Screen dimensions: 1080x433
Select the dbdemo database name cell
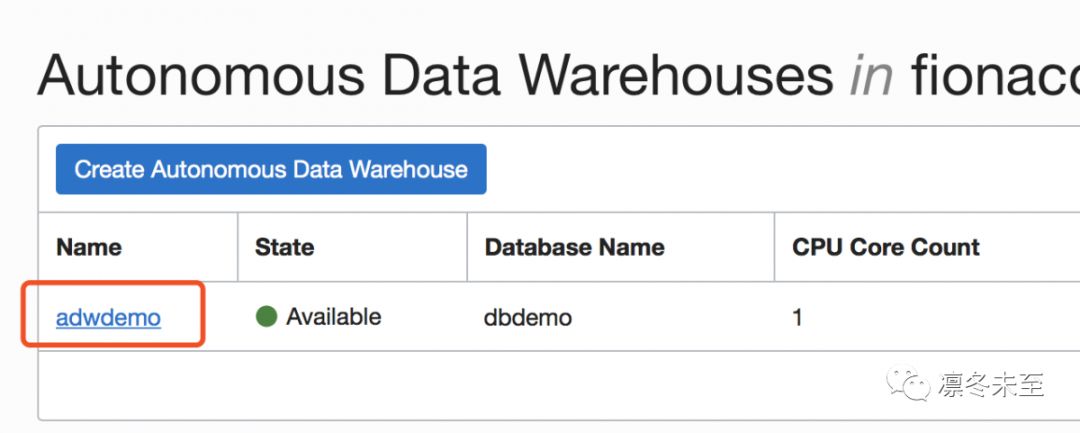pos(528,318)
